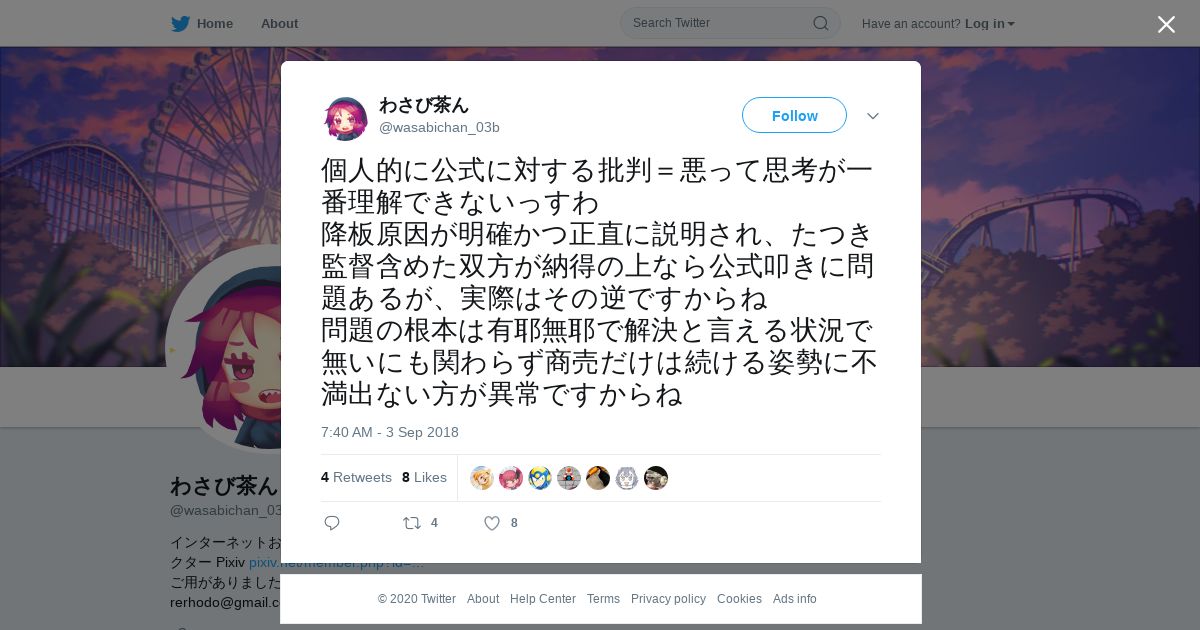Click the first liker's avatar thumbnail

[x=482, y=478]
